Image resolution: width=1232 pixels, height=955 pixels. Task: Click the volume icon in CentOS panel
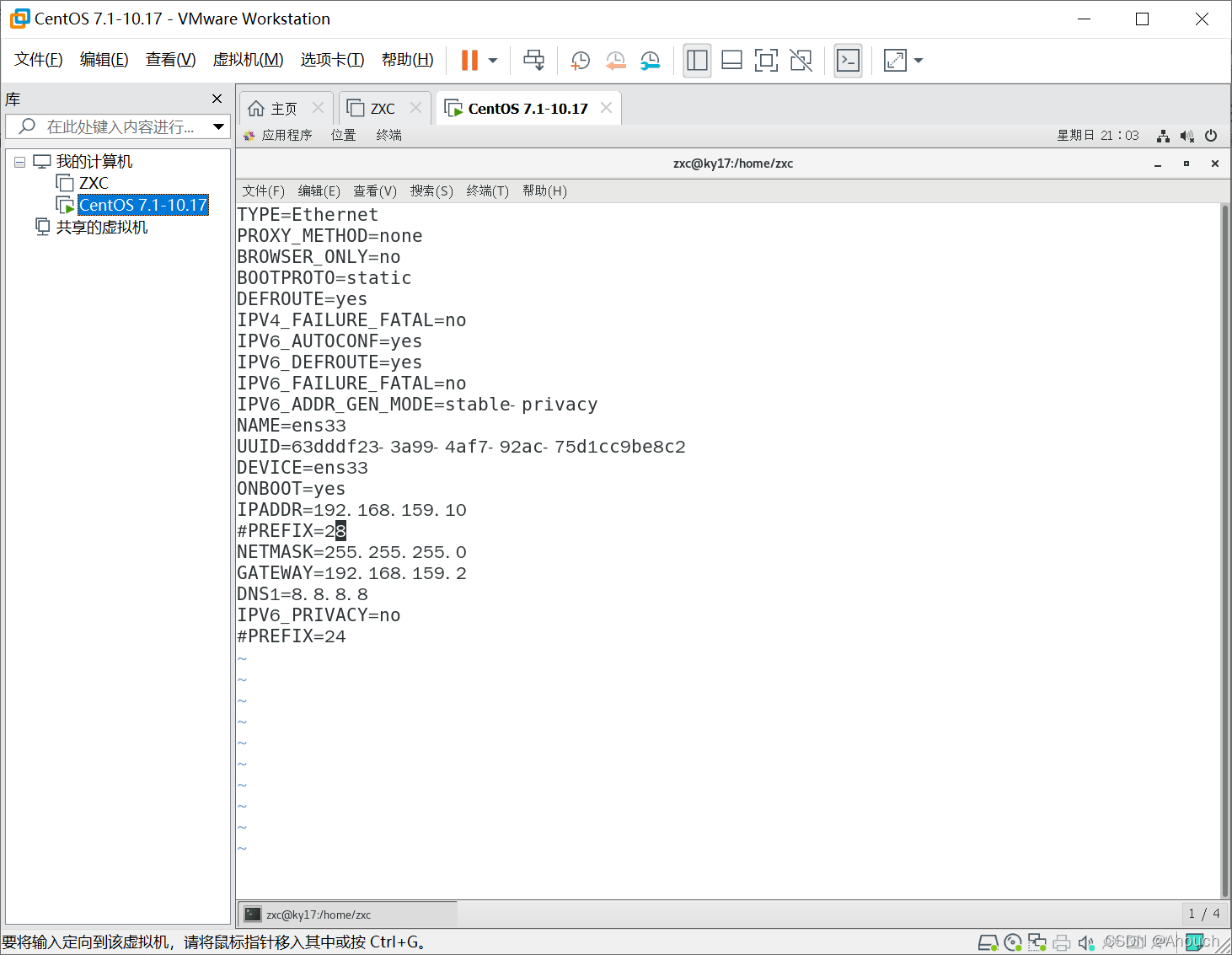[1187, 136]
